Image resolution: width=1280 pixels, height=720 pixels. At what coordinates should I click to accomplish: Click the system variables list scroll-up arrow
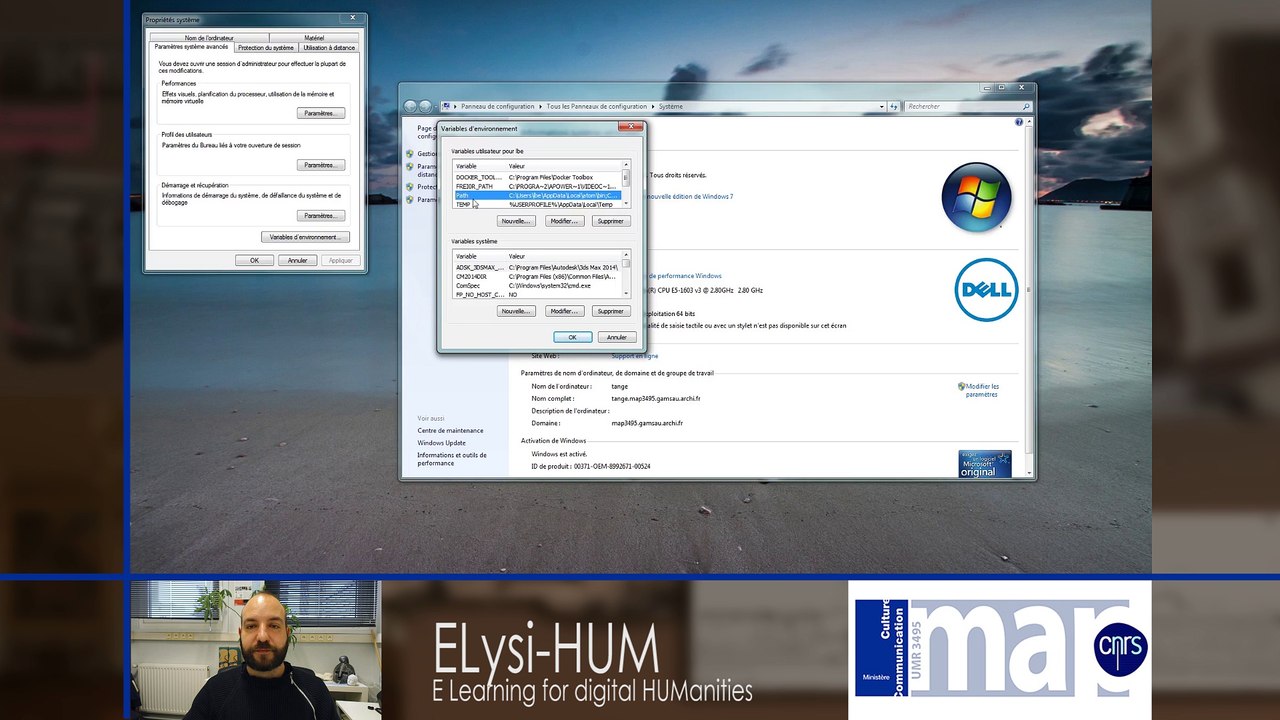[626, 255]
